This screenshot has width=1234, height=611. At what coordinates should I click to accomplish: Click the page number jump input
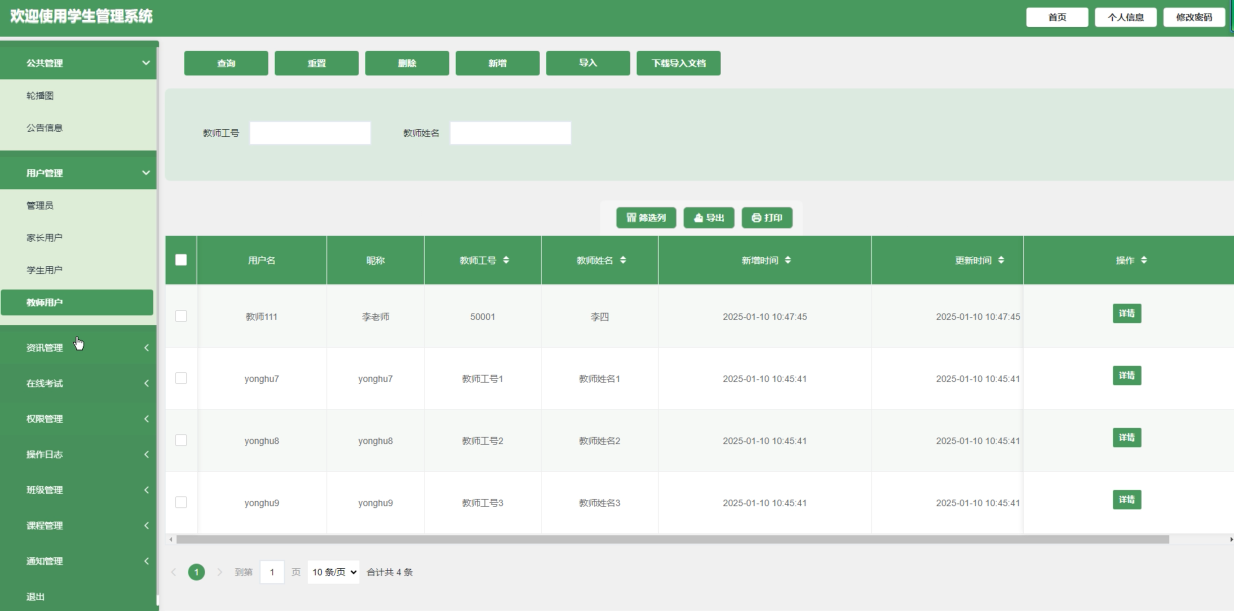pos(272,572)
